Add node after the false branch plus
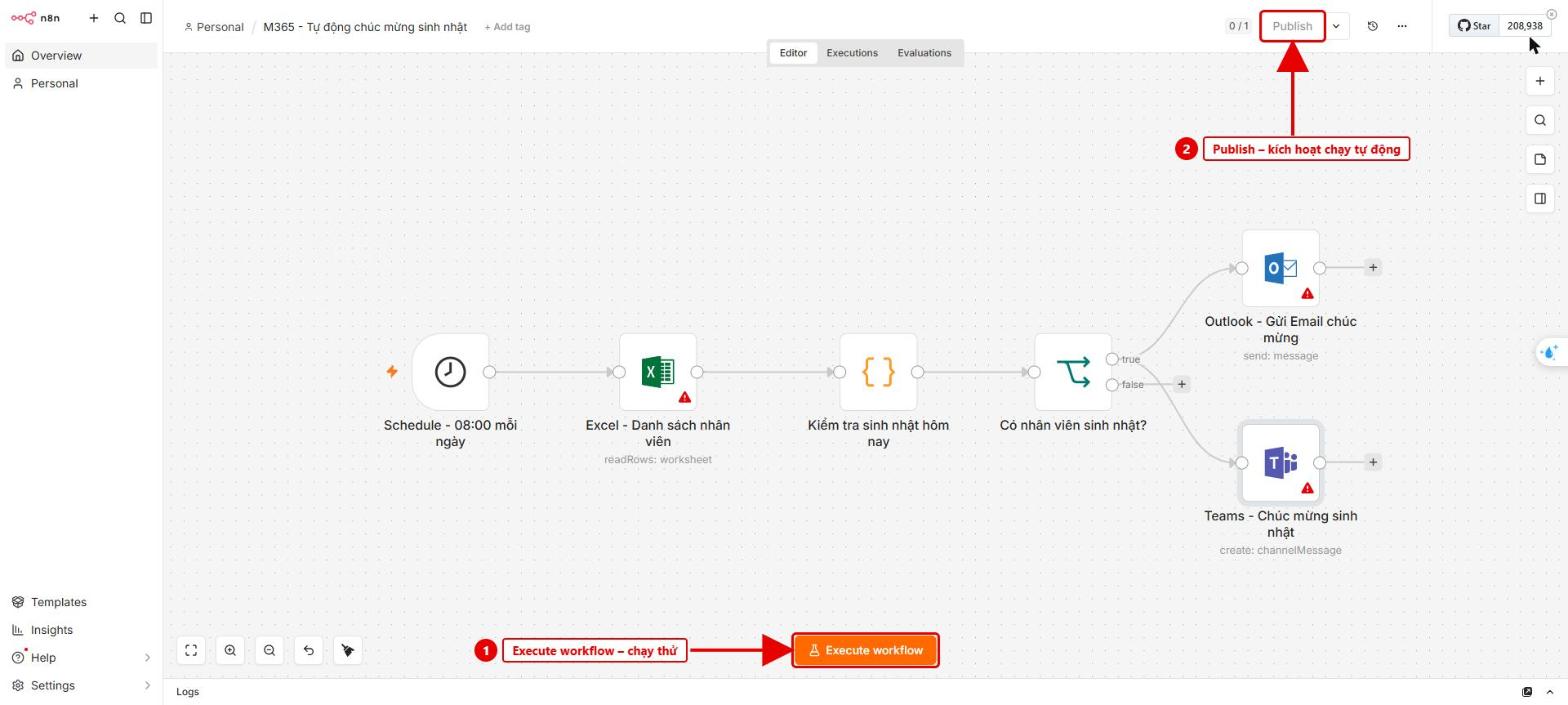The width and height of the screenshot is (1568, 705). [1181, 384]
